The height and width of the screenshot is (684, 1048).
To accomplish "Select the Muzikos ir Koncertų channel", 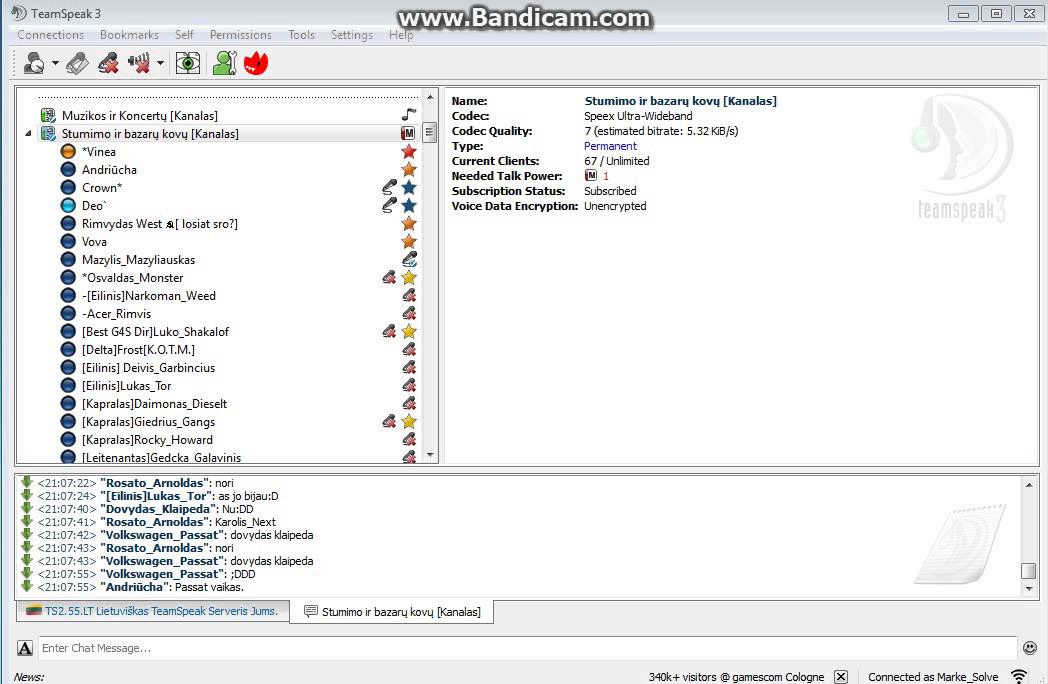I will (x=140, y=116).
